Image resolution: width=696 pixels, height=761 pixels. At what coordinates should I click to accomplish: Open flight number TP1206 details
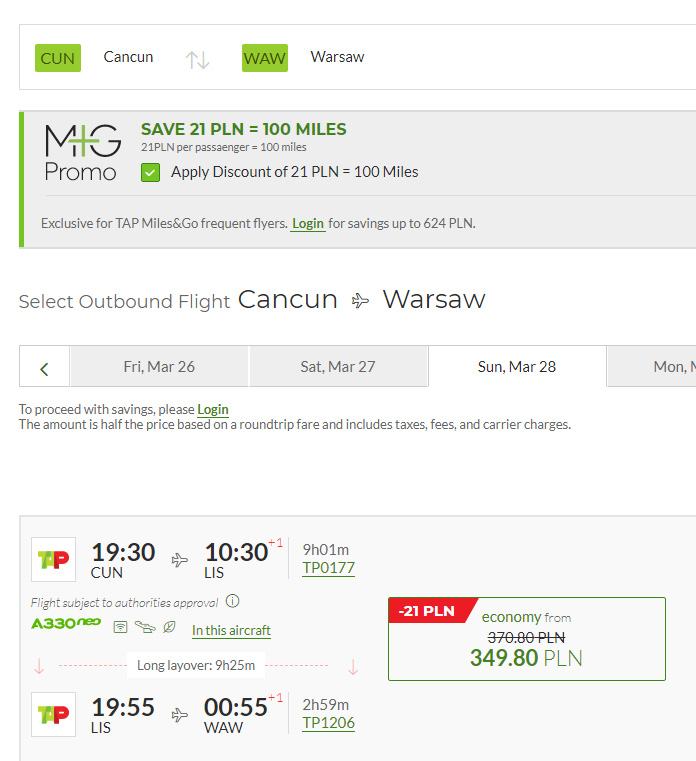pos(329,723)
